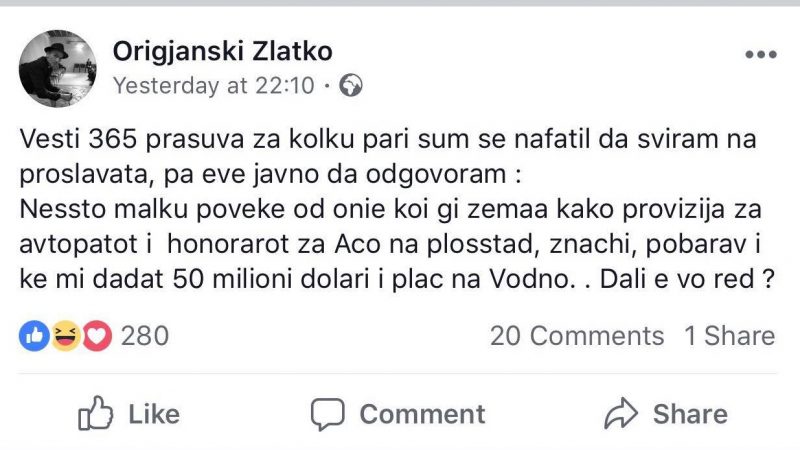Open the Origjanski Zlatko profile name link
The image size is (800, 450).
[223, 50]
